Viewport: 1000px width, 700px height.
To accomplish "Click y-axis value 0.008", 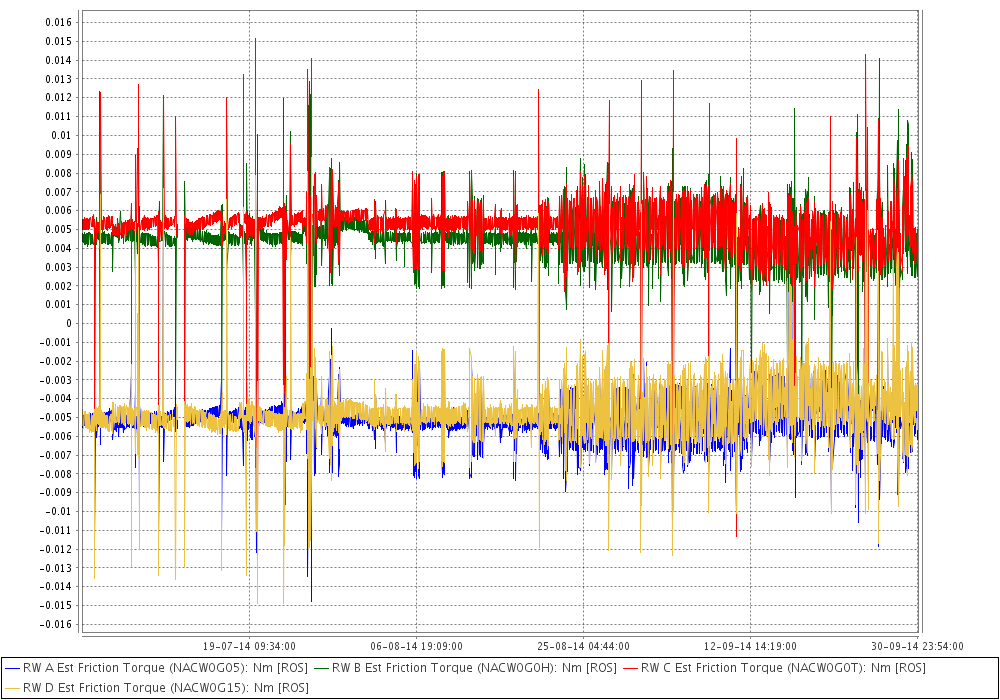I will click(x=59, y=173).
